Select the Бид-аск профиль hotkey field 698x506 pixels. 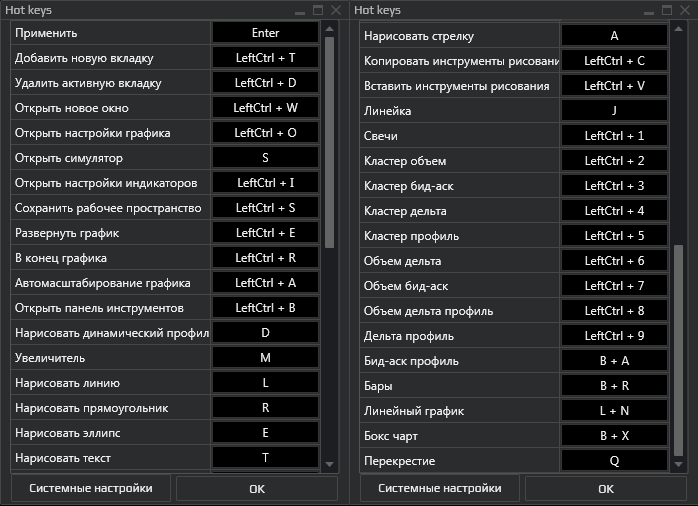point(614,361)
